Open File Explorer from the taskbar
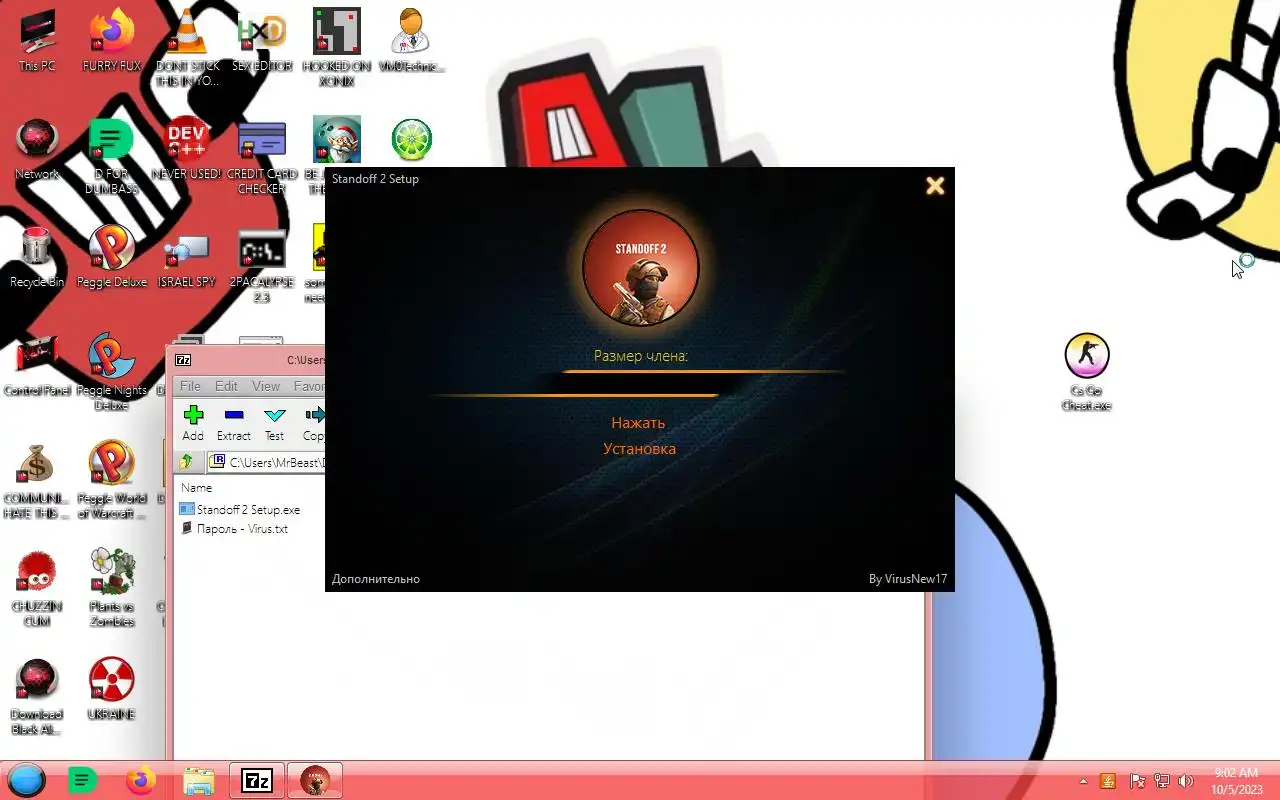1280x800 pixels. pos(199,780)
